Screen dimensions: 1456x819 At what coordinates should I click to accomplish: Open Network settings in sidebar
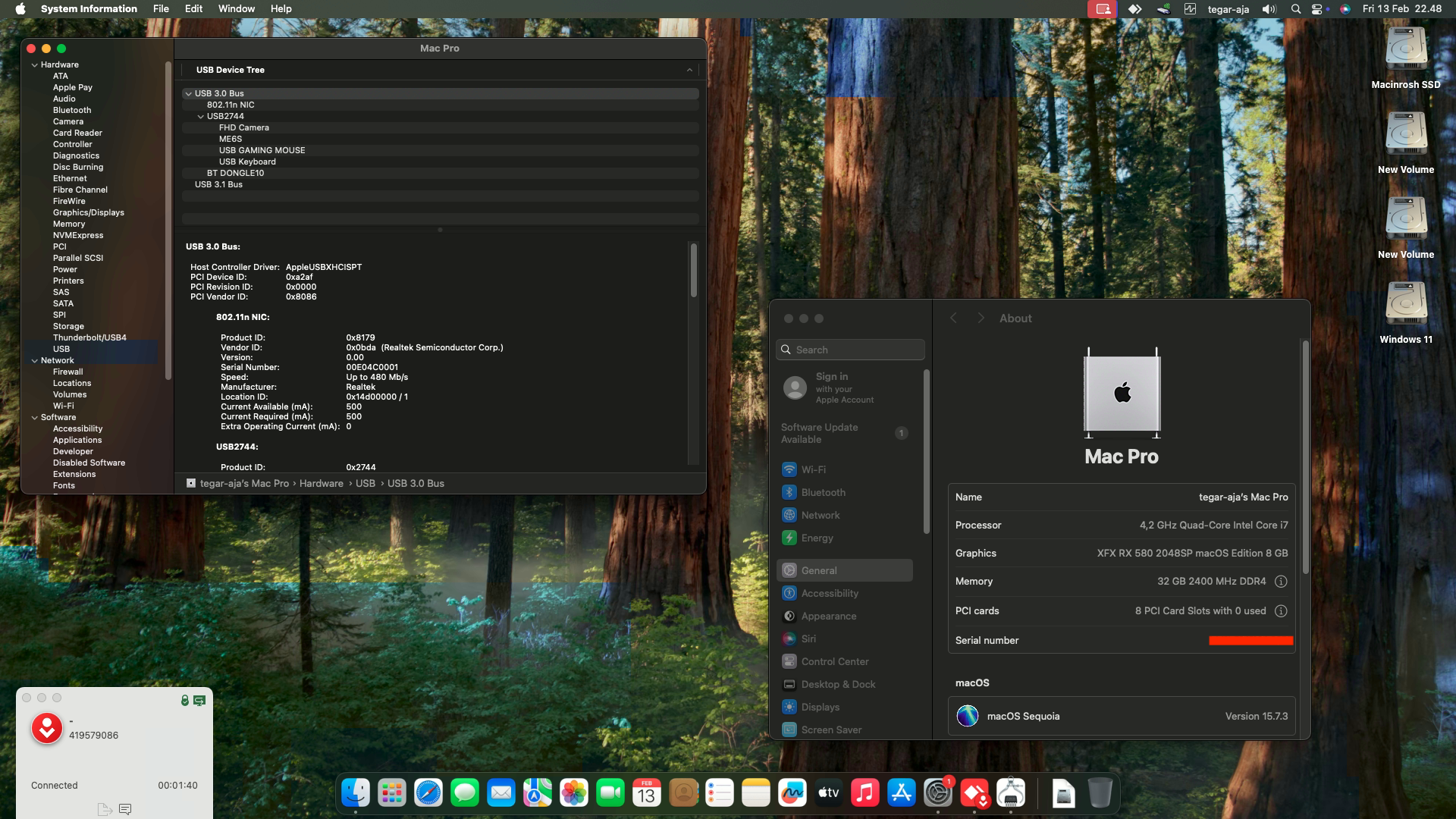click(x=845, y=515)
